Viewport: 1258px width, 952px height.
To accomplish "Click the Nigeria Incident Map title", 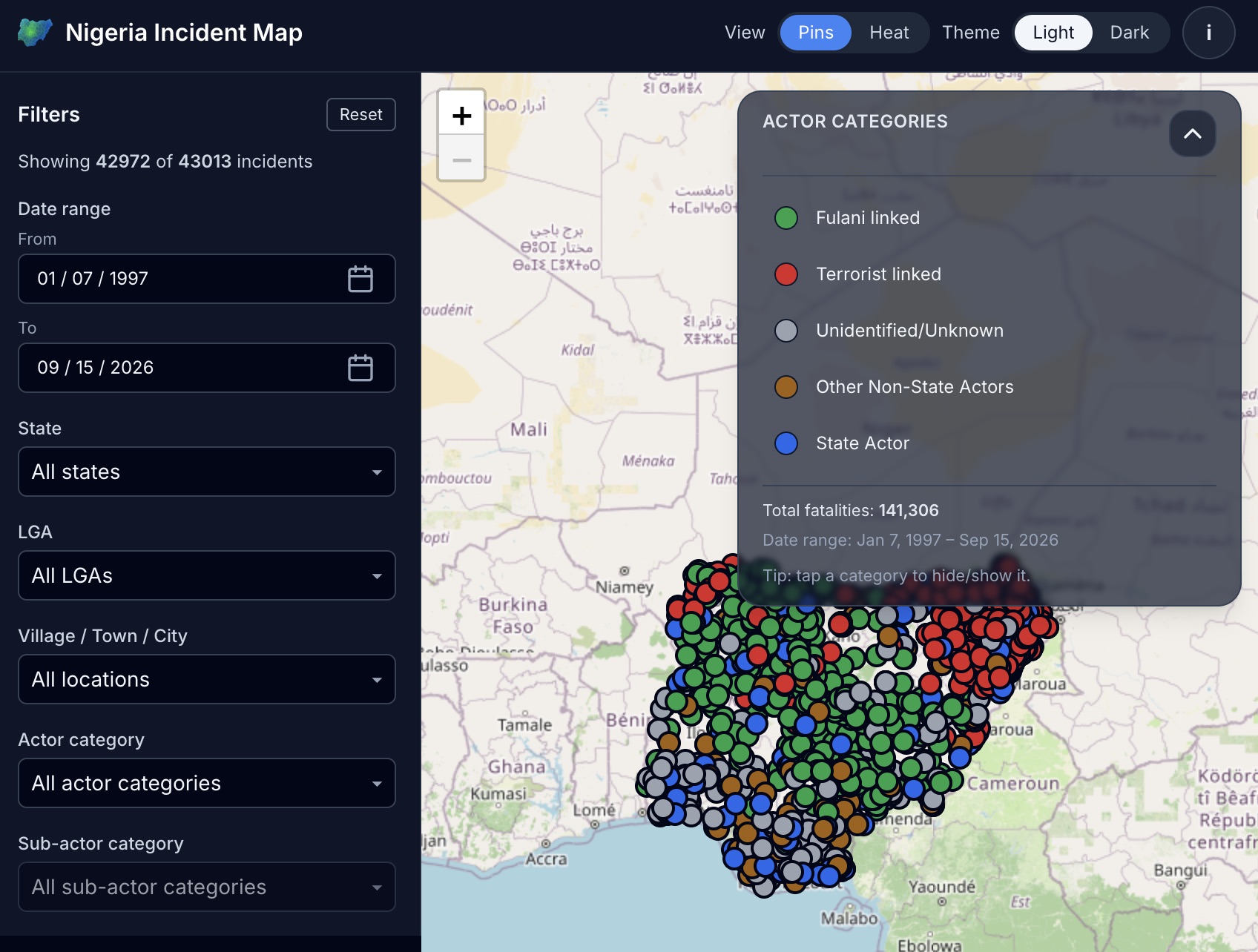I will [x=184, y=33].
